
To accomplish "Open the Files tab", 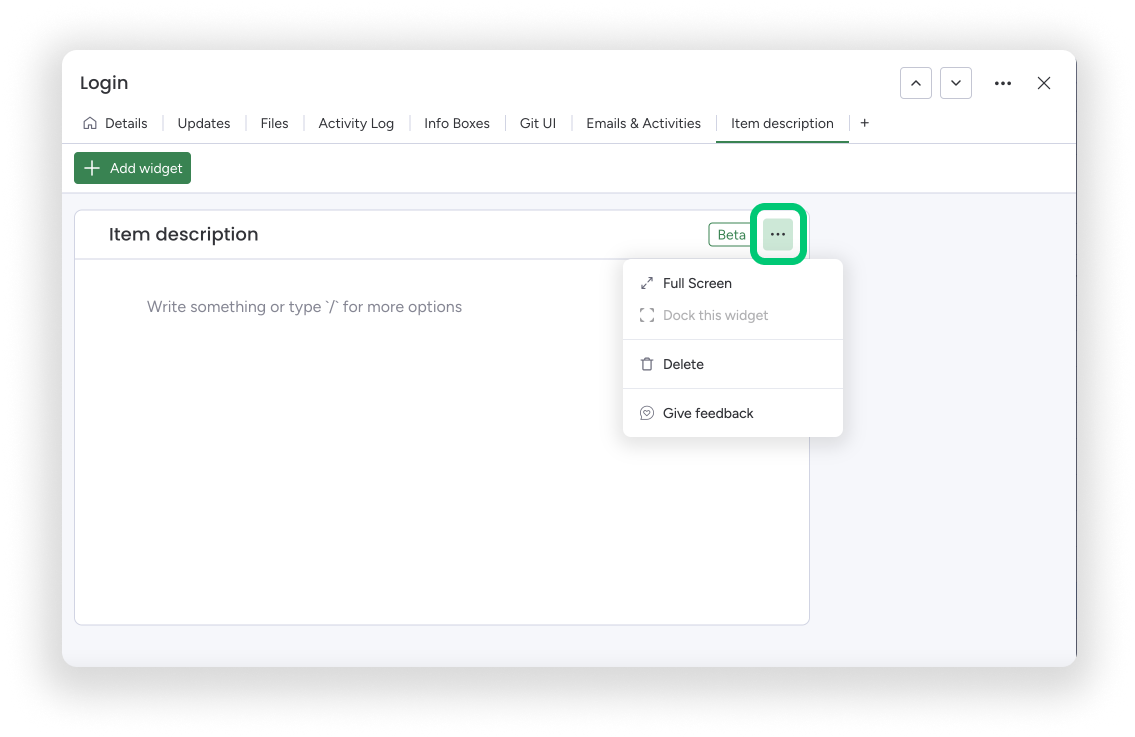I will pos(274,123).
